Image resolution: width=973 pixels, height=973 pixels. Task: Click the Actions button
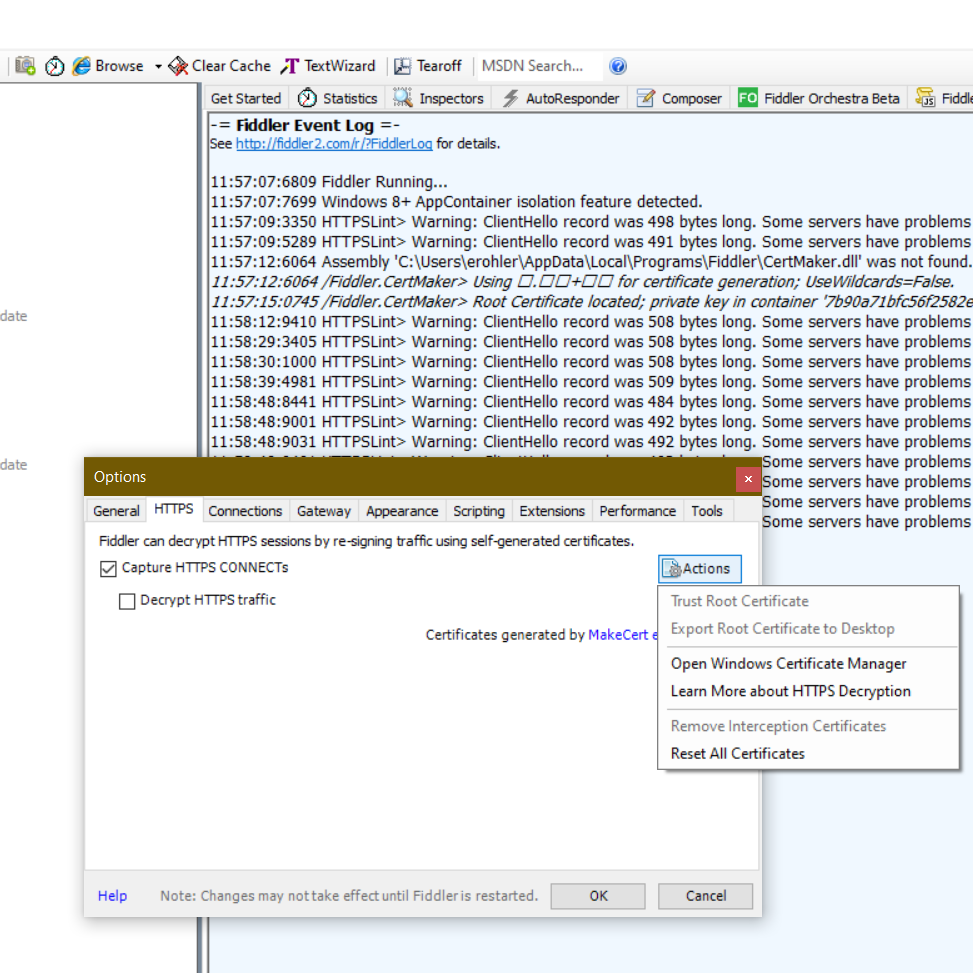point(700,569)
